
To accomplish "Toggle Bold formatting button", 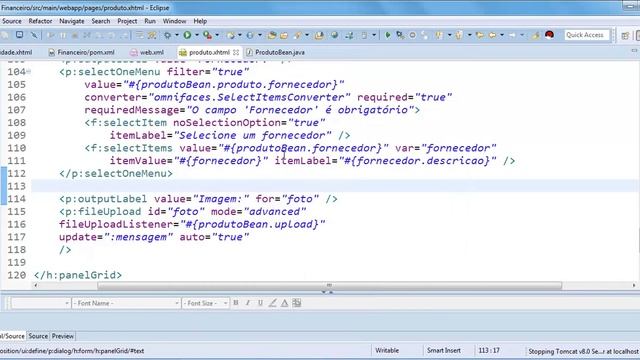I will click(x=236, y=303).
